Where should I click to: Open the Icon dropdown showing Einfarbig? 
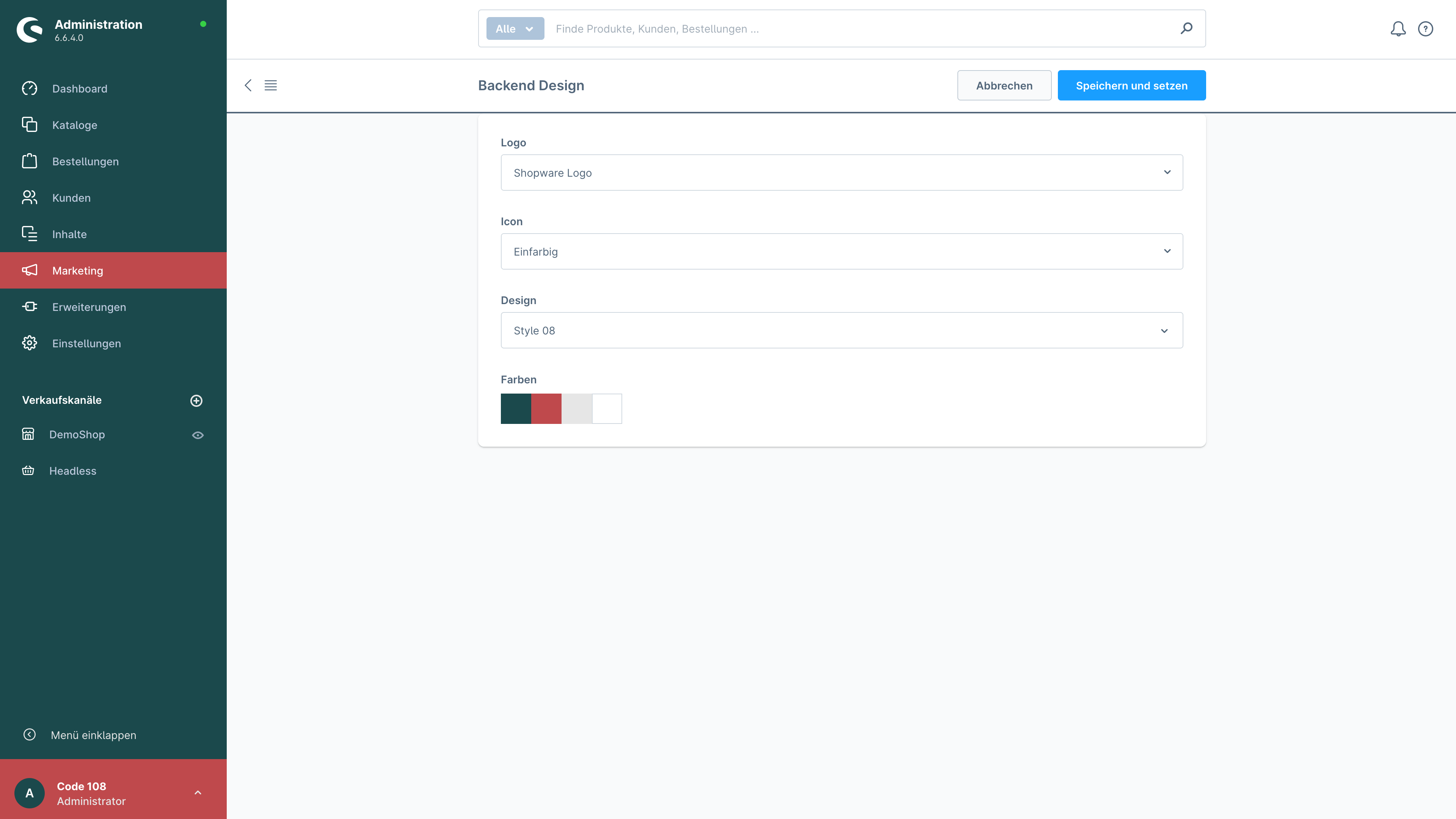[842, 251]
